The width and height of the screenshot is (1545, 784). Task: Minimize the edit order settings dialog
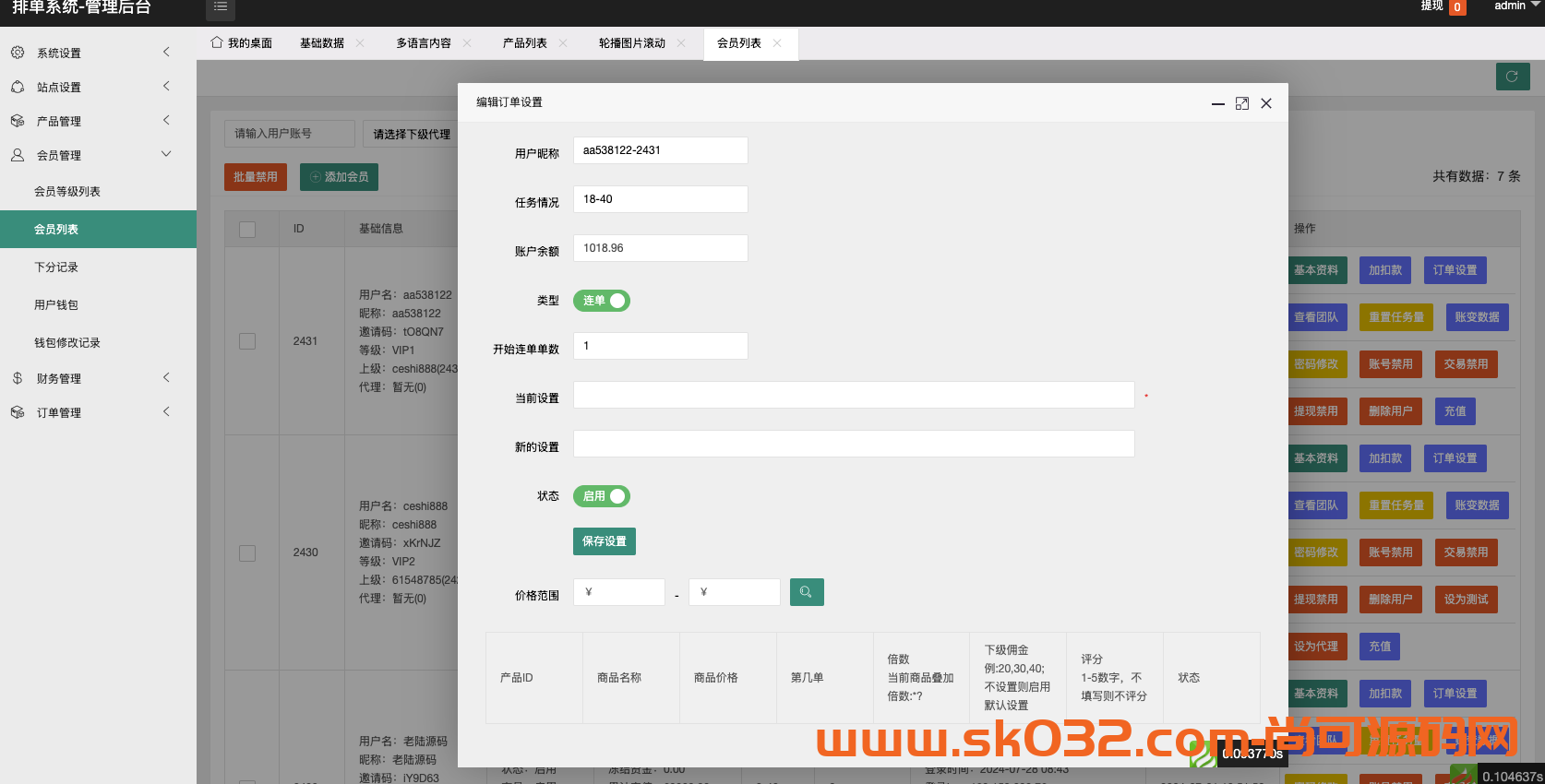pos(1218,103)
